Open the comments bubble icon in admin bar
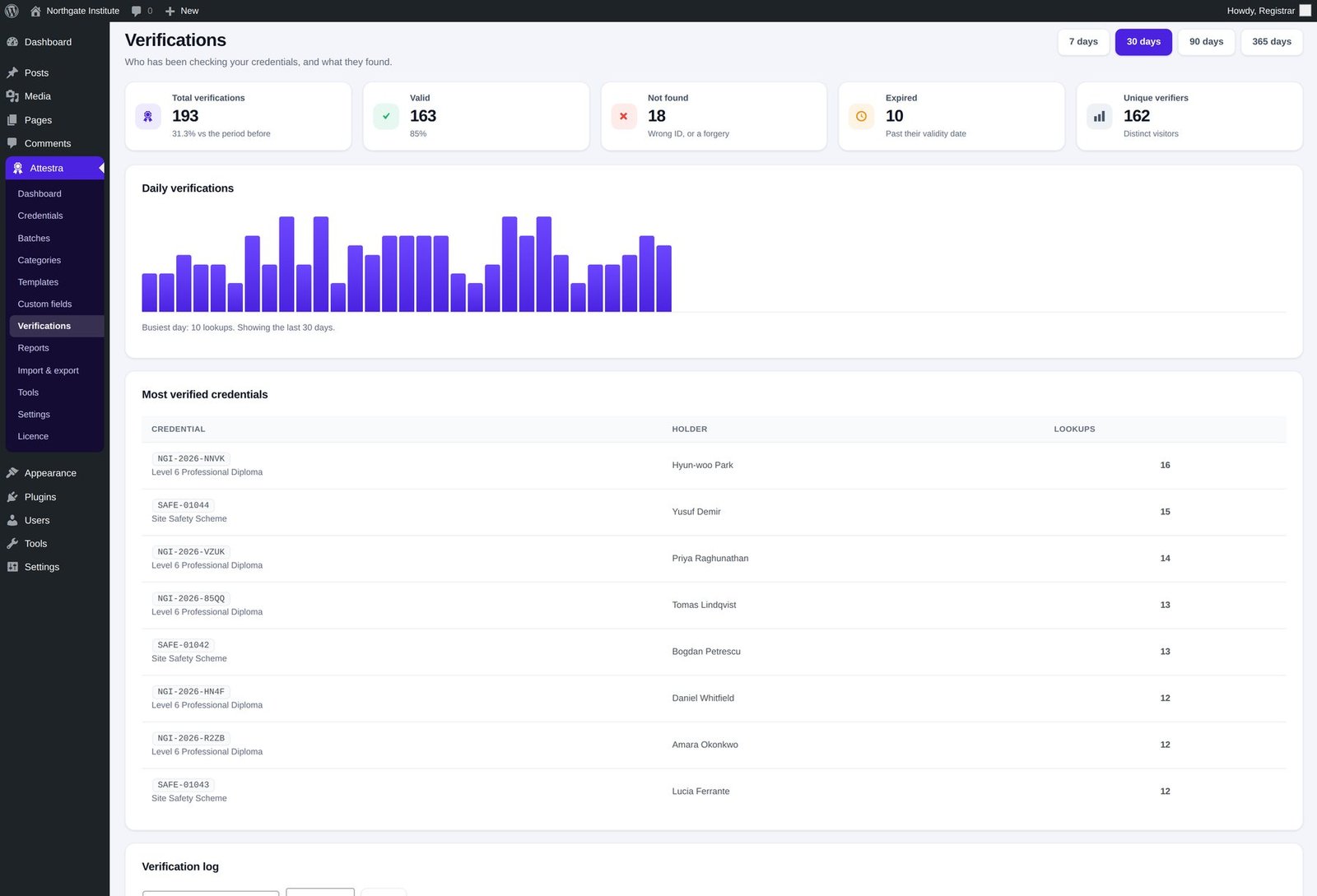This screenshot has width=1317, height=896. pyautogui.click(x=137, y=11)
